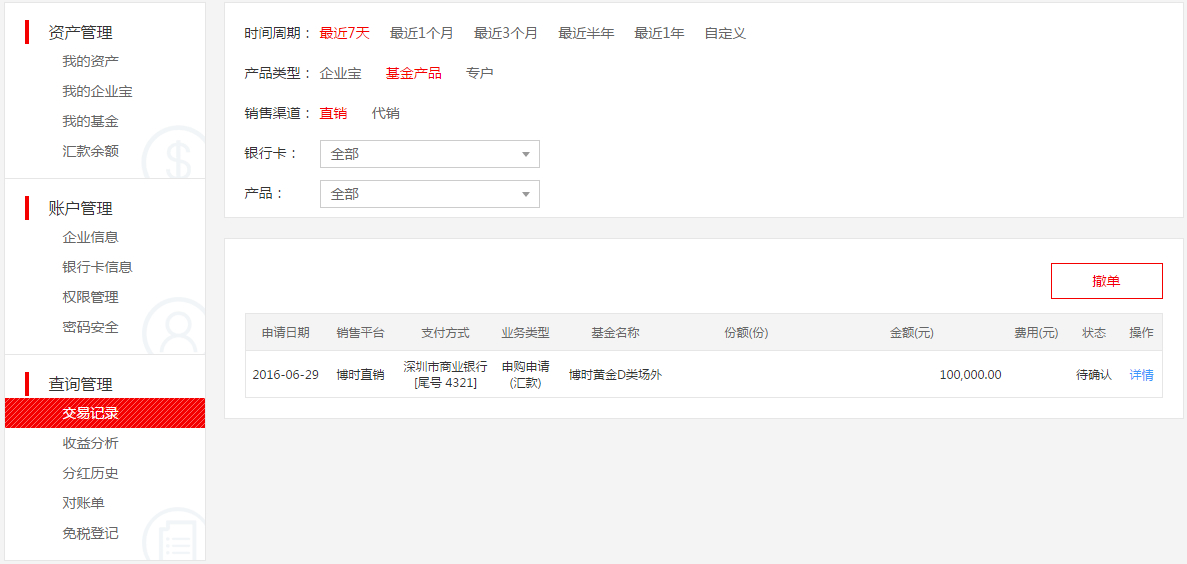Click the 支付方式 column header
Viewport: 1187px width, 564px height.
[445, 332]
